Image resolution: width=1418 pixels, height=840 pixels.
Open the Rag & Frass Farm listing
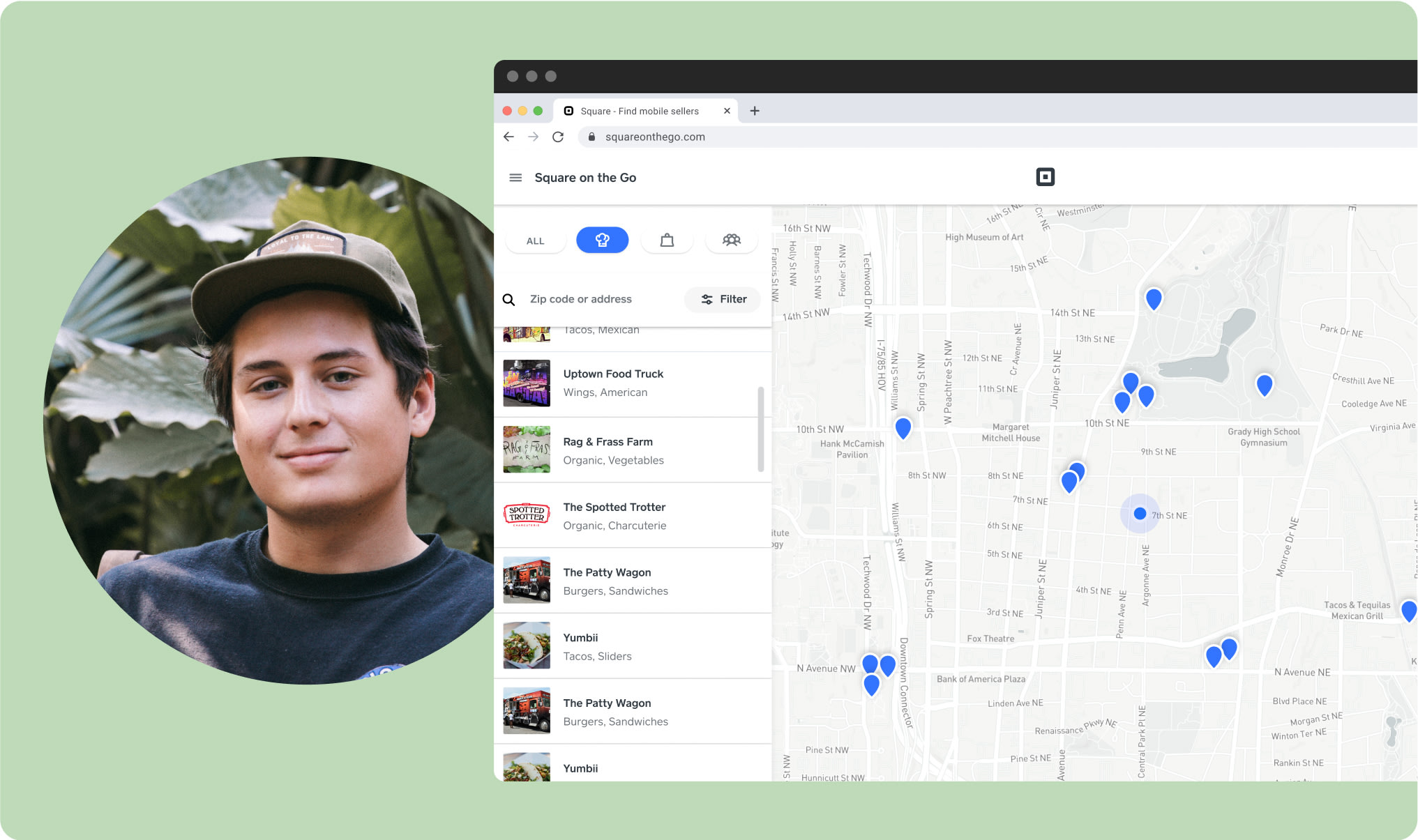(x=633, y=450)
